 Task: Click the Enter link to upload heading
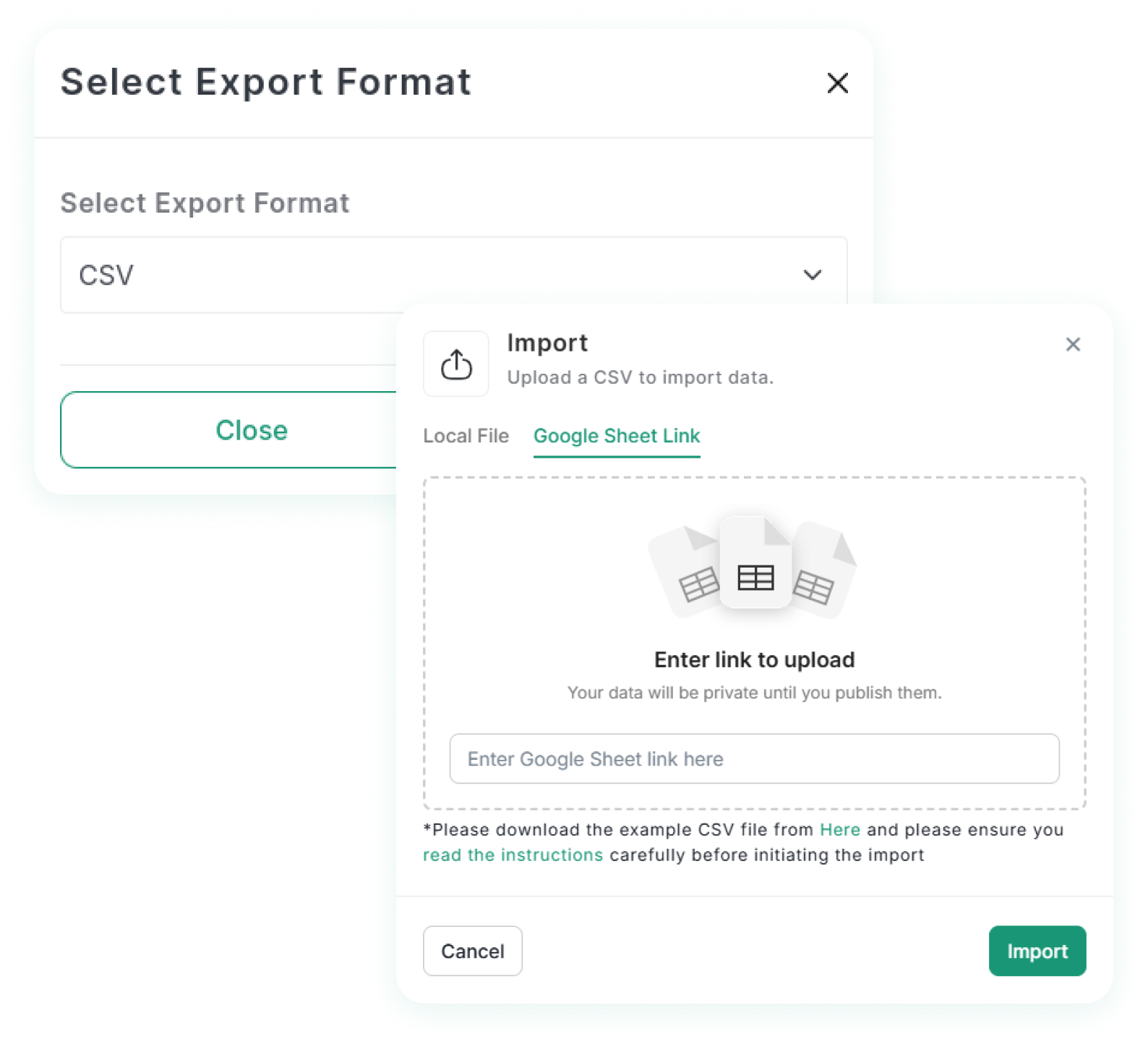[754, 659]
